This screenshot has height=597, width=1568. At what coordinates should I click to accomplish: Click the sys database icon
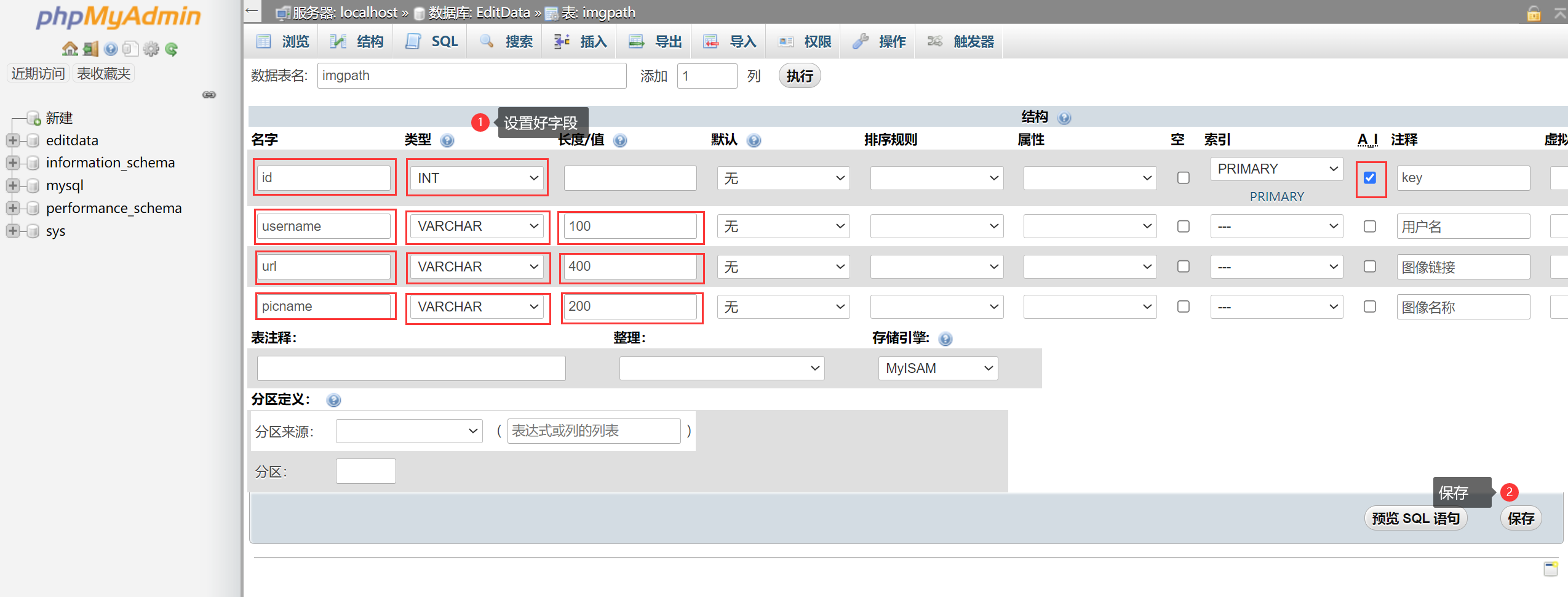pyautogui.click(x=33, y=231)
